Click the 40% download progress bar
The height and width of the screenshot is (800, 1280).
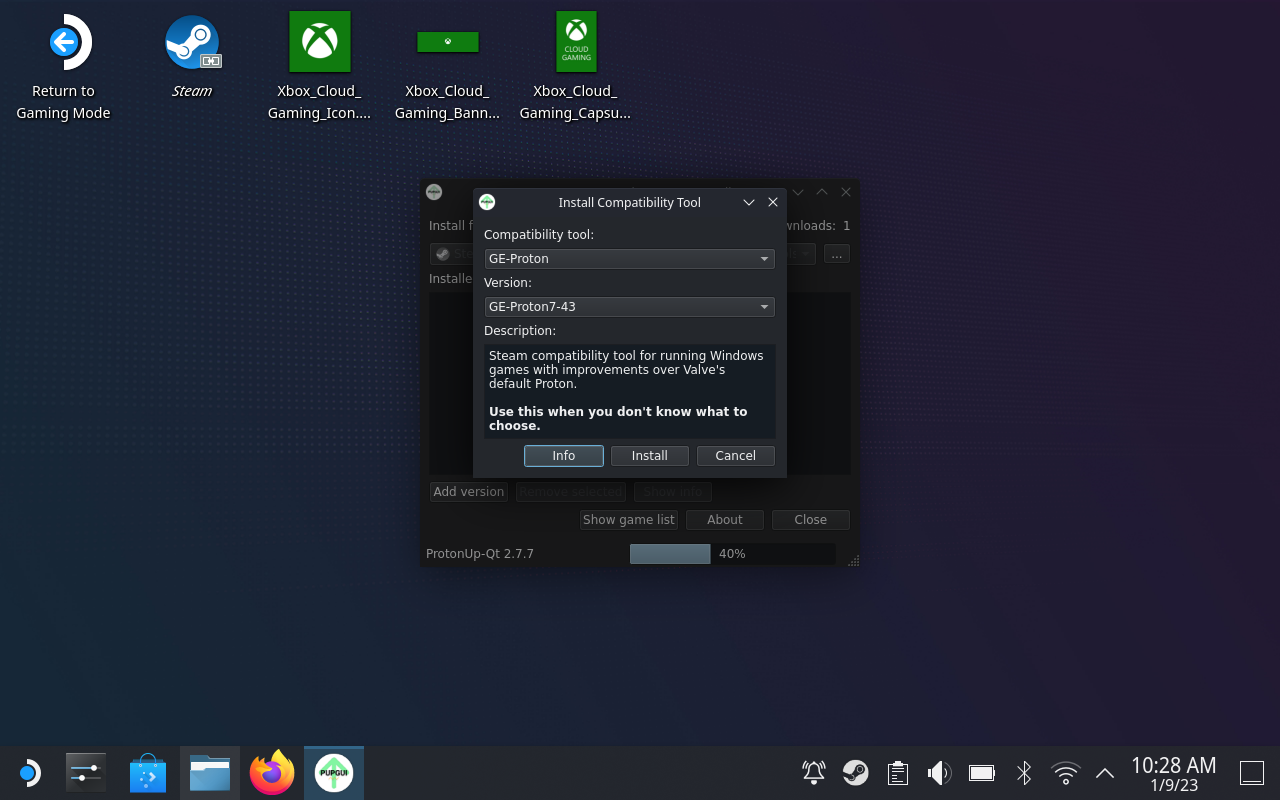[x=732, y=553]
